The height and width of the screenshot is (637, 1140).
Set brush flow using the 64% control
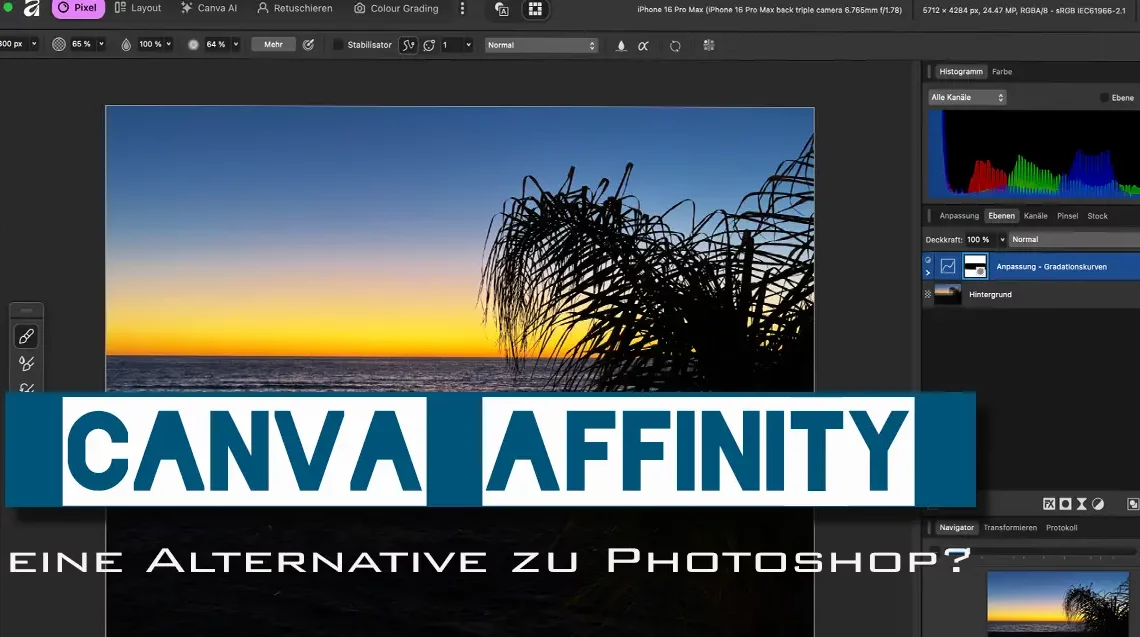[213, 45]
